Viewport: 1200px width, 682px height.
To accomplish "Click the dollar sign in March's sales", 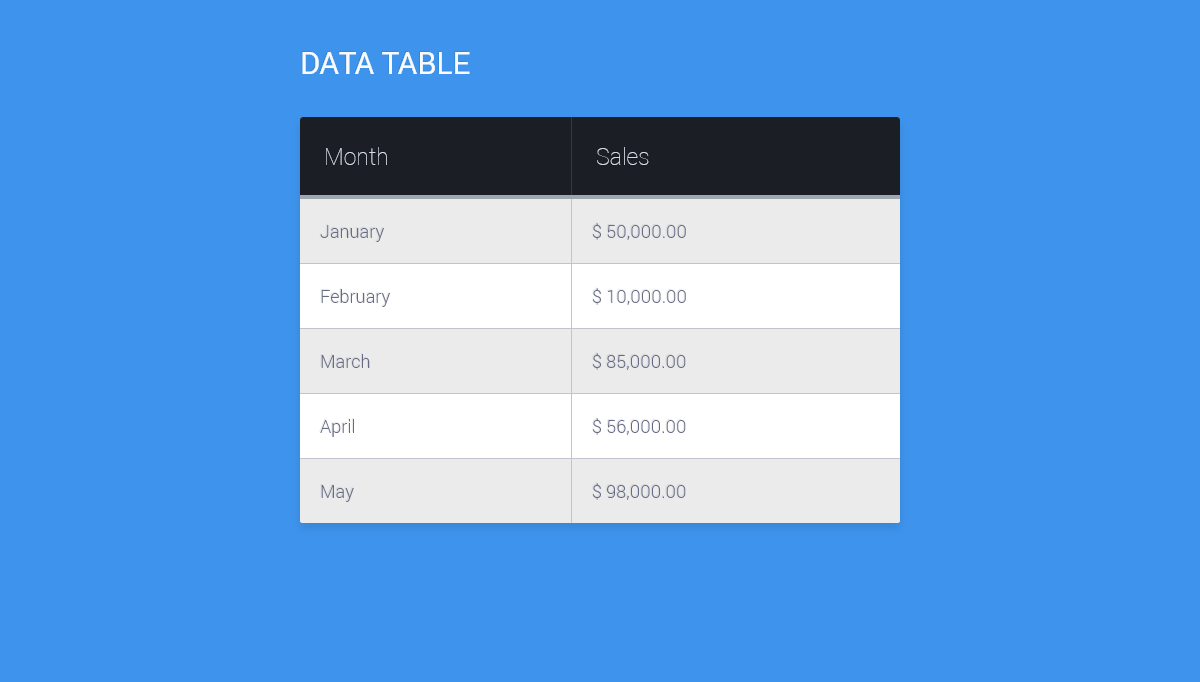I will [597, 362].
